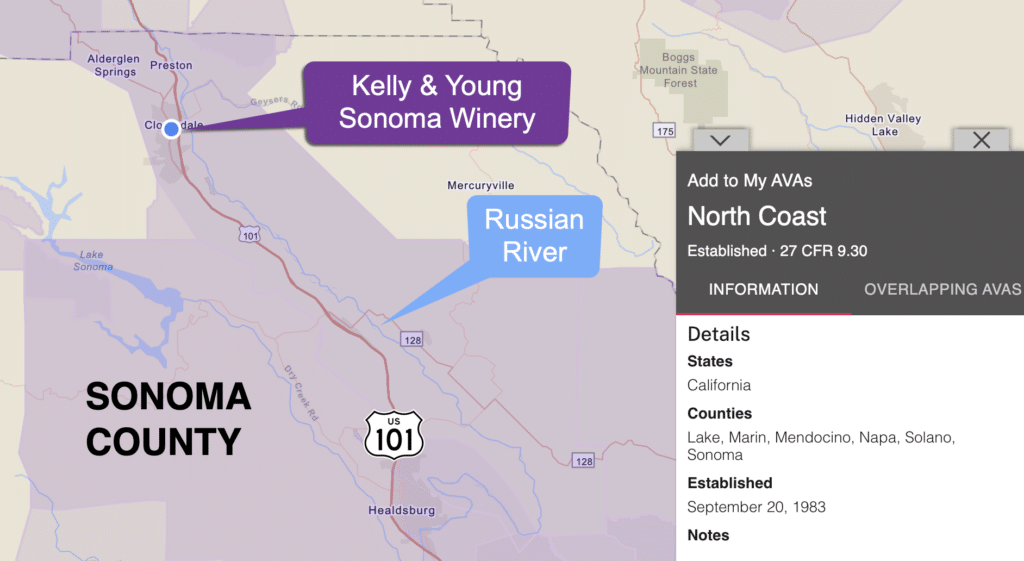
Task: Click the US 101 highway shield icon
Action: (x=394, y=434)
